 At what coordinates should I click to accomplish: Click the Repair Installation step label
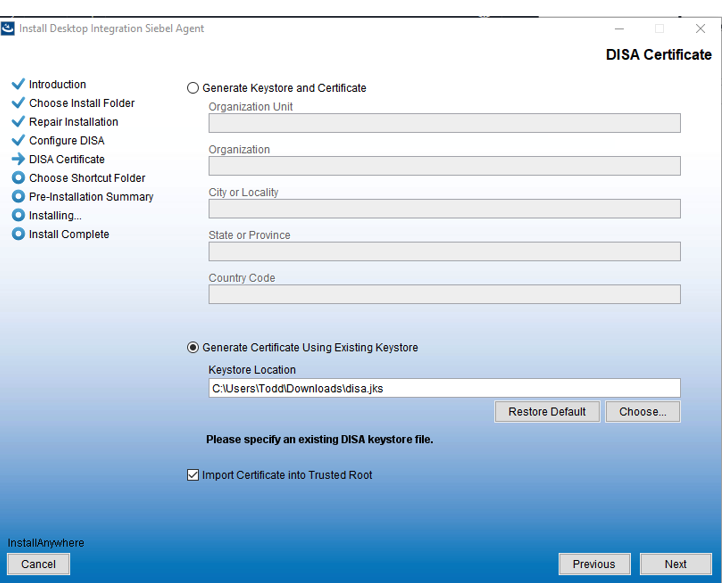click(73, 122)
